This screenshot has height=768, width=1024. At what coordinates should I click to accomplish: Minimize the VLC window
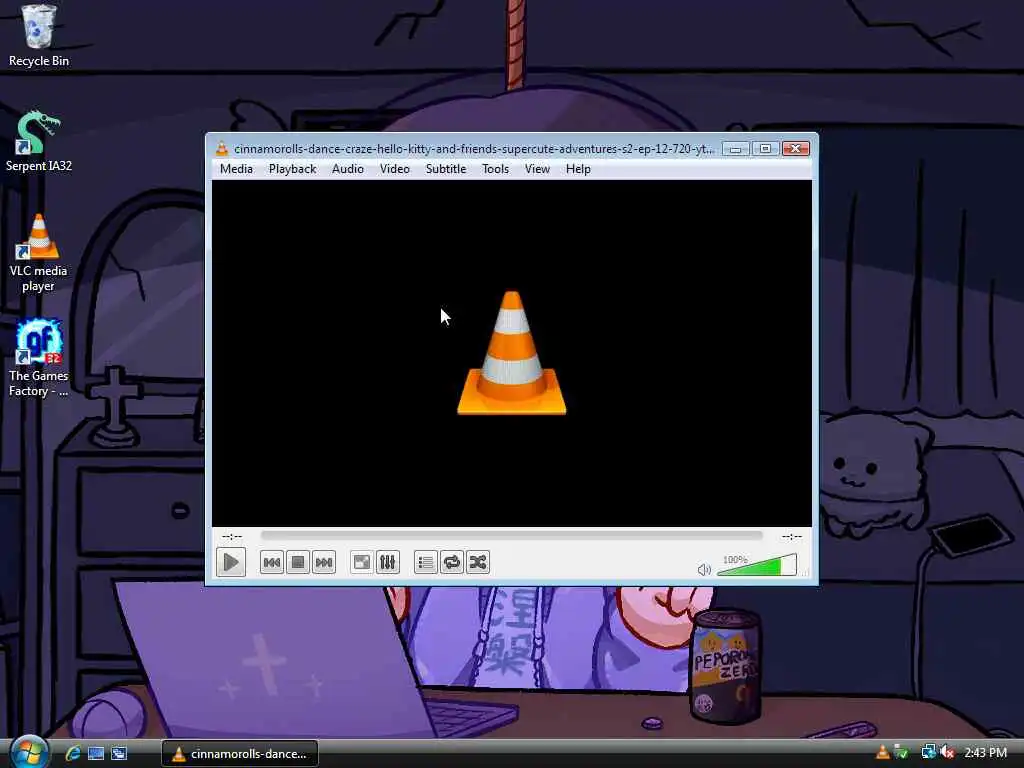735,149
